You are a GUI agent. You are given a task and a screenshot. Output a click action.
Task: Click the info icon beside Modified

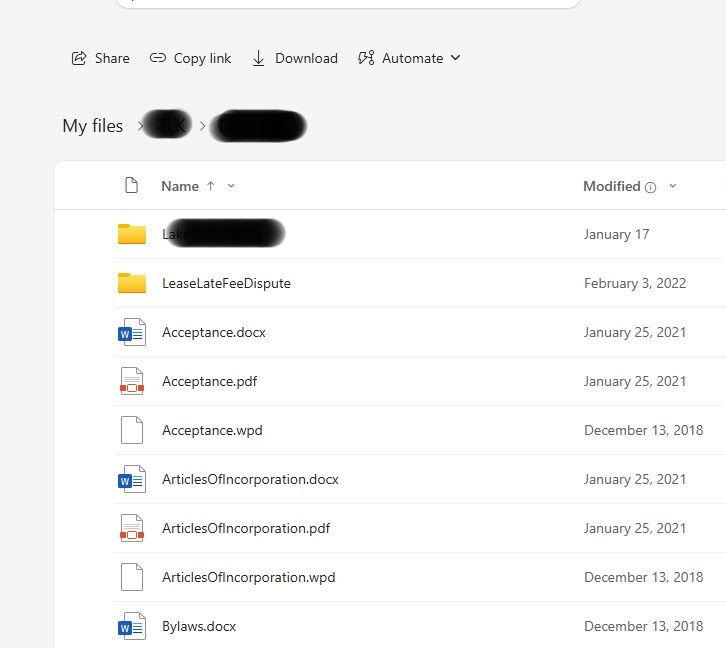pyautogui.click(x=651, y=187)
